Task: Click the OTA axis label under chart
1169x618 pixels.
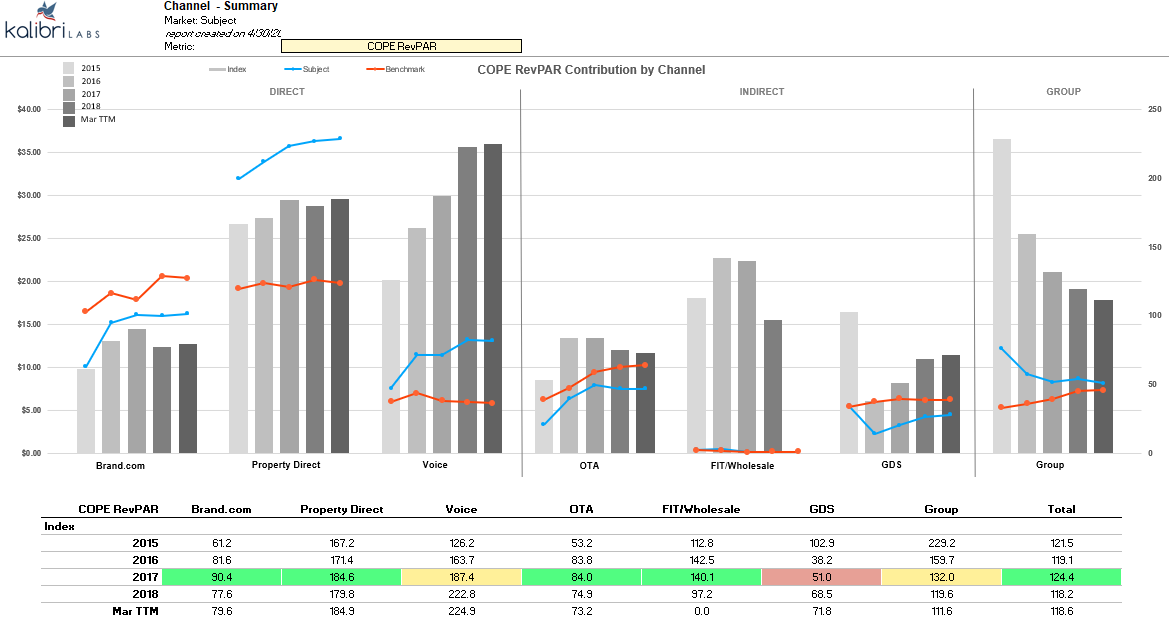Action: 589,466
